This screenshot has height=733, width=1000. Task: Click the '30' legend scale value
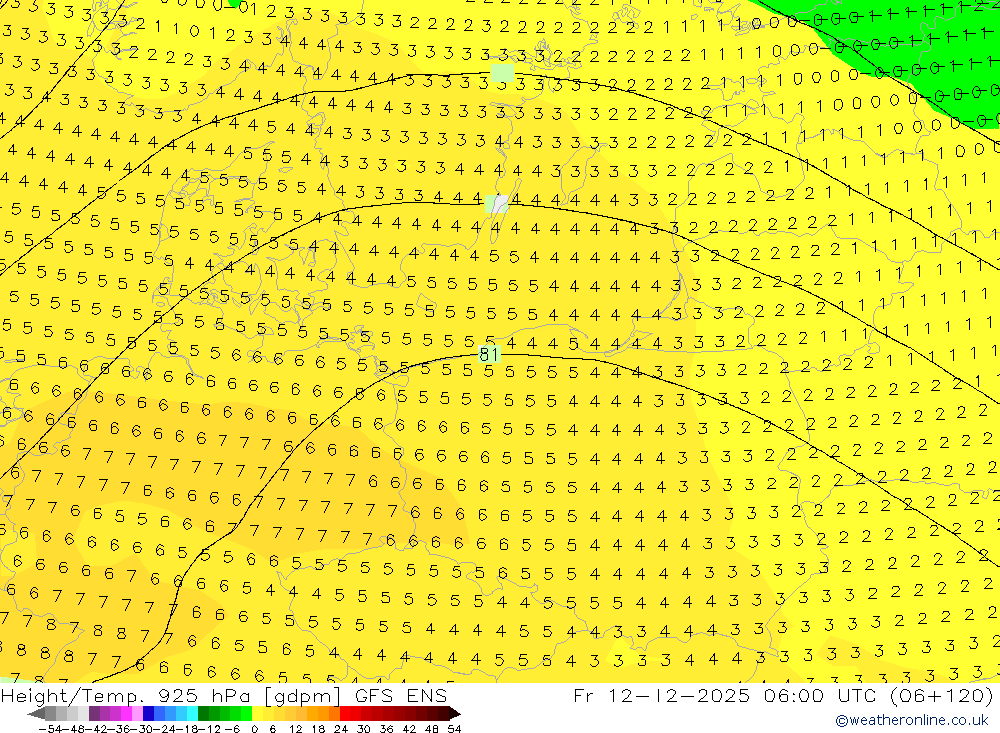pos(364,729)
